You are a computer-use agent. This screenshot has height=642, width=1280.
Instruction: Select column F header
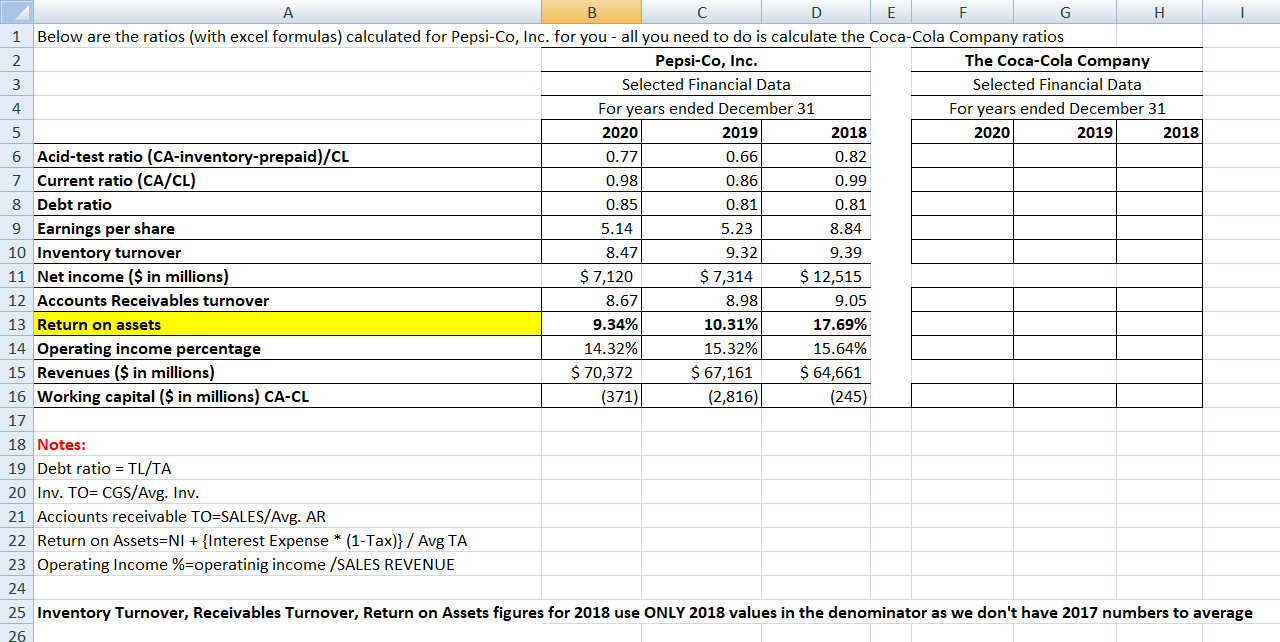(x=962, y=12)
